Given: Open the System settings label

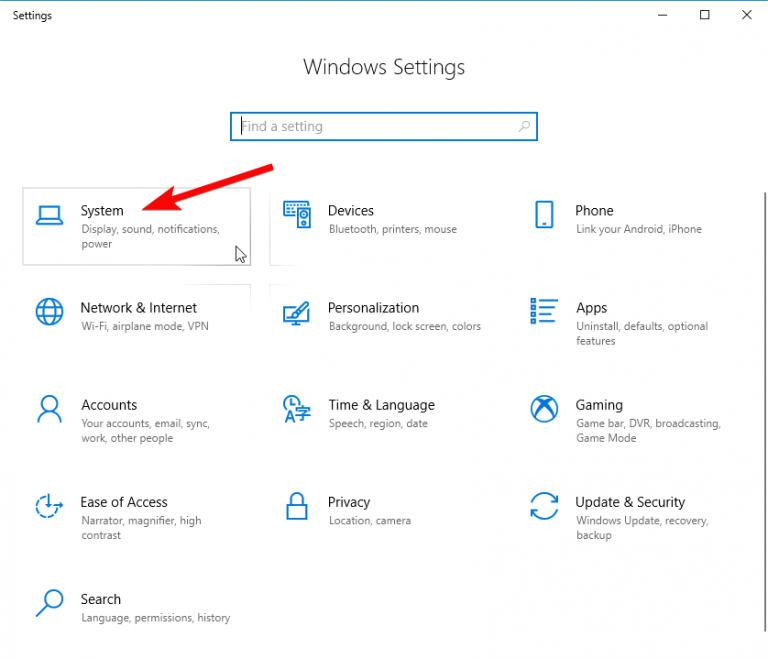Looking at the screenshot, I should coord(102,211).
